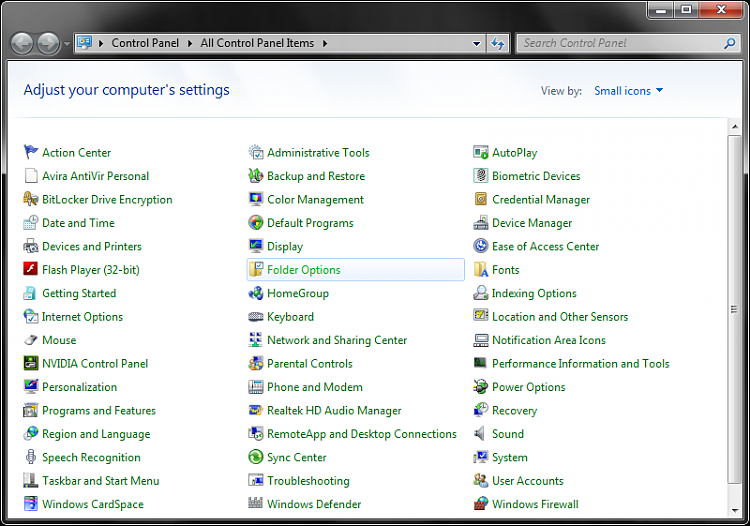Expand the arrow before Control Panel breadcrumb
Screen dimensions: 750x526
101,44
